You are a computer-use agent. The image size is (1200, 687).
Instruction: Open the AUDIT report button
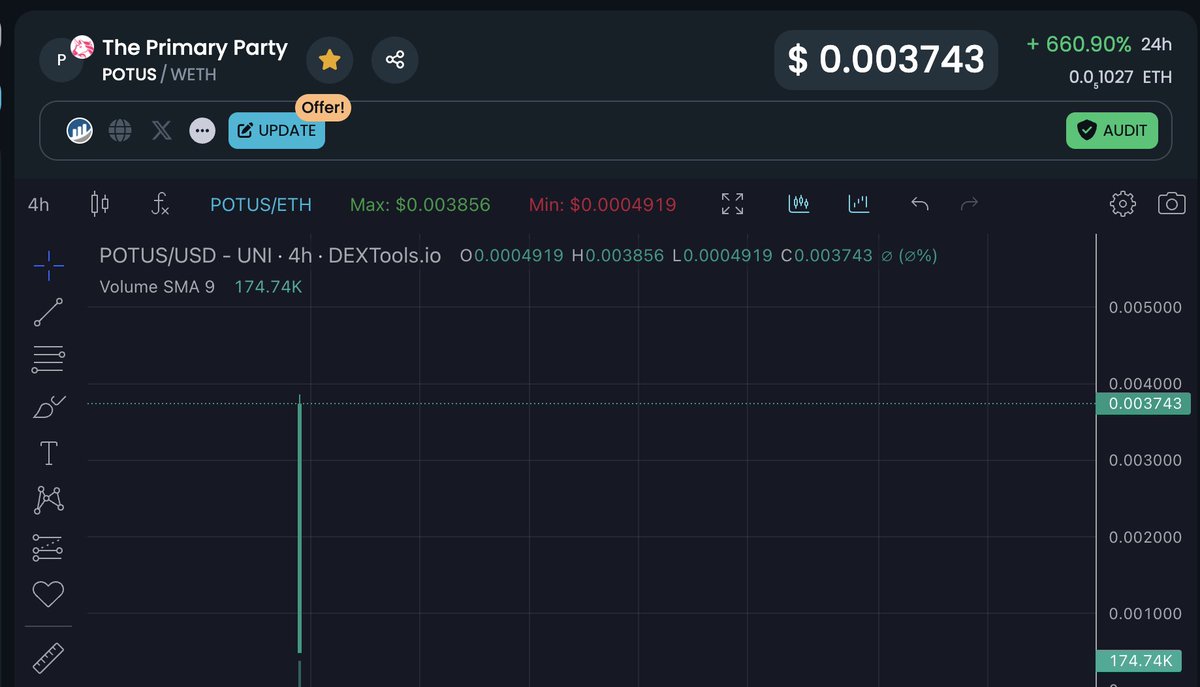coord(1112,130)
